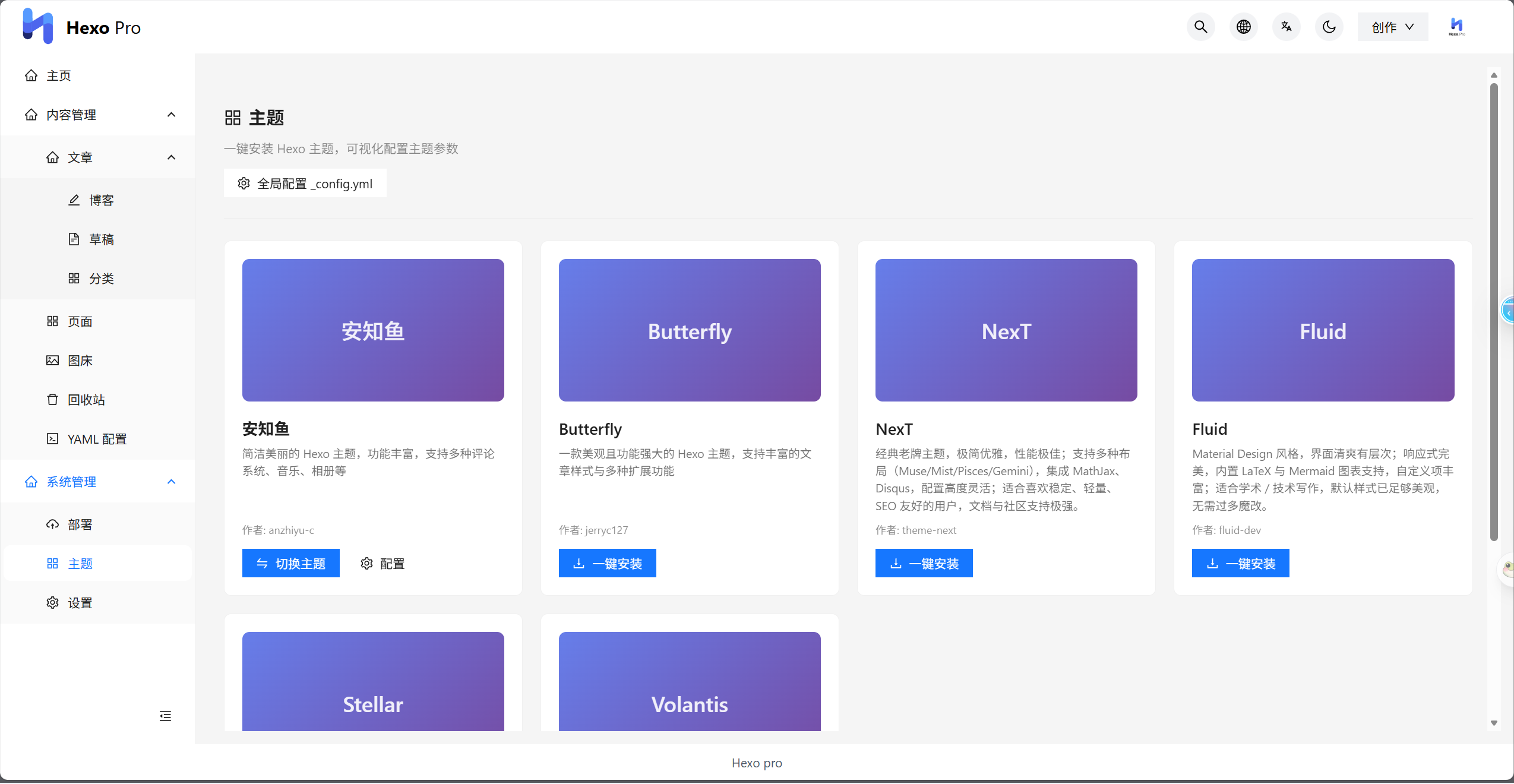Click the Volantis theme preview thumbnail
The height and width of the screenshot is (784, 1514).
[x=690, y=681]
